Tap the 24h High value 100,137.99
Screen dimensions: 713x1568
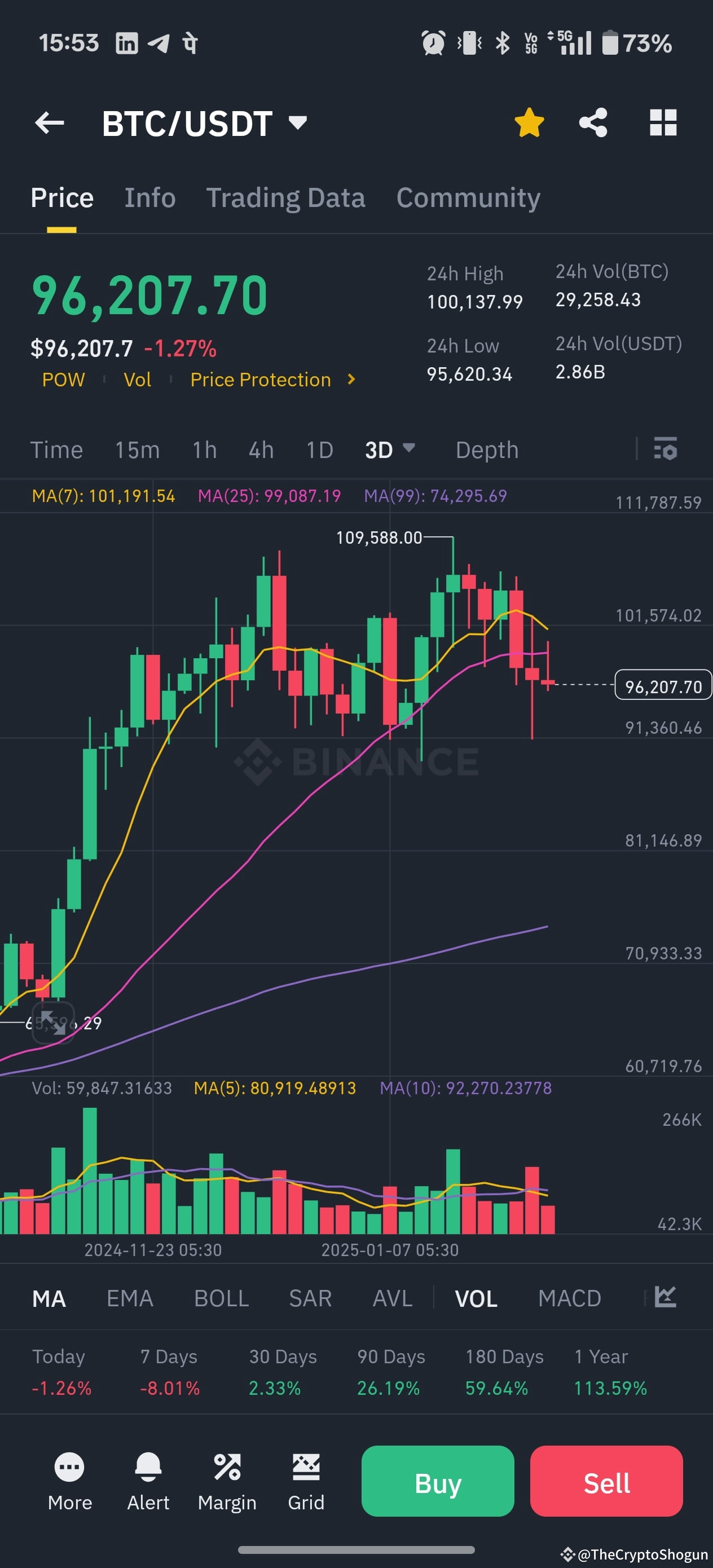coord(475,301)
